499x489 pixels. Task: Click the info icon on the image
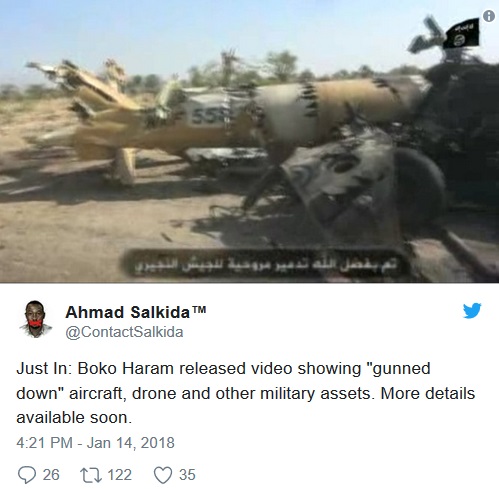[489, 16]
